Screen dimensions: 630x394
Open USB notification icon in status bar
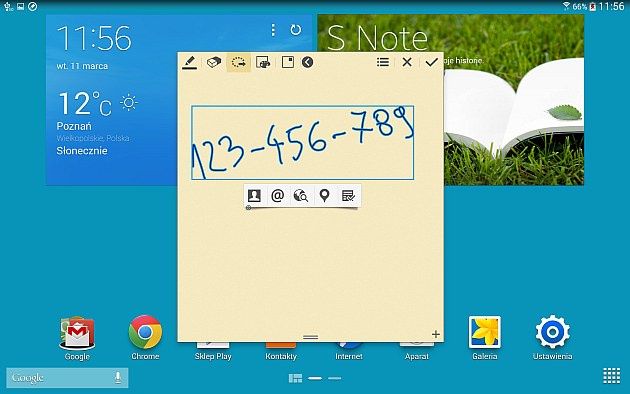pyautogui.click(x=8, y=6)
